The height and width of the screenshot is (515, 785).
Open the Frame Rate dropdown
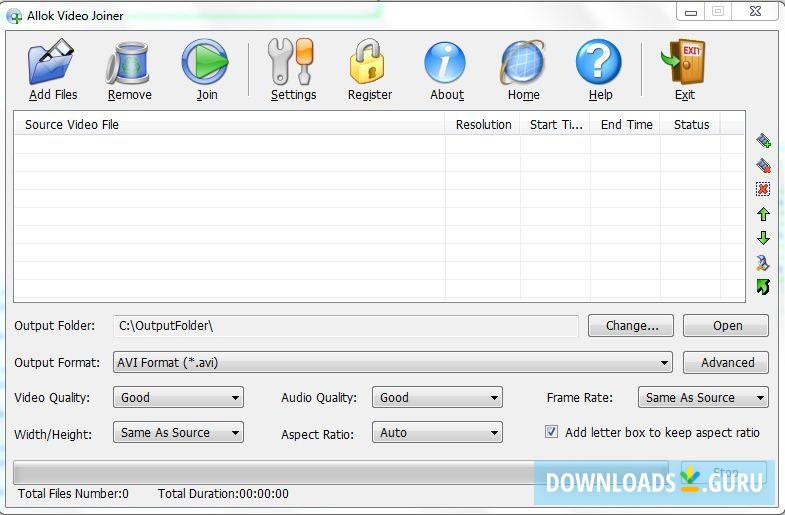coord(703,397)
